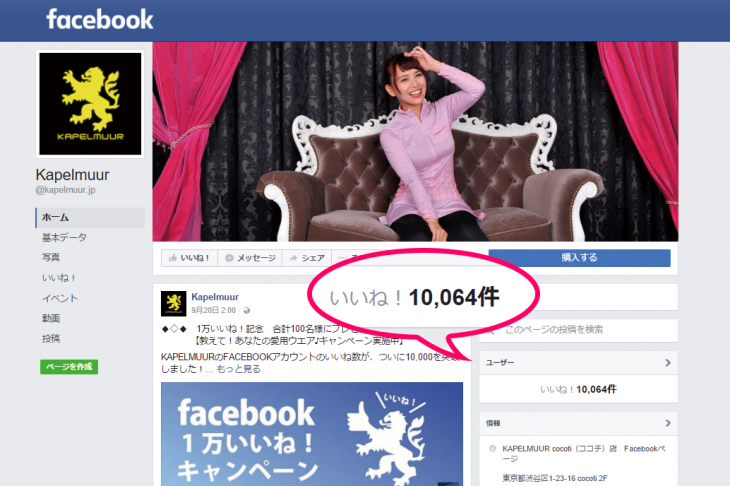Click the info circle icon beside KAPELMUUR cocoti

(492, 449)
